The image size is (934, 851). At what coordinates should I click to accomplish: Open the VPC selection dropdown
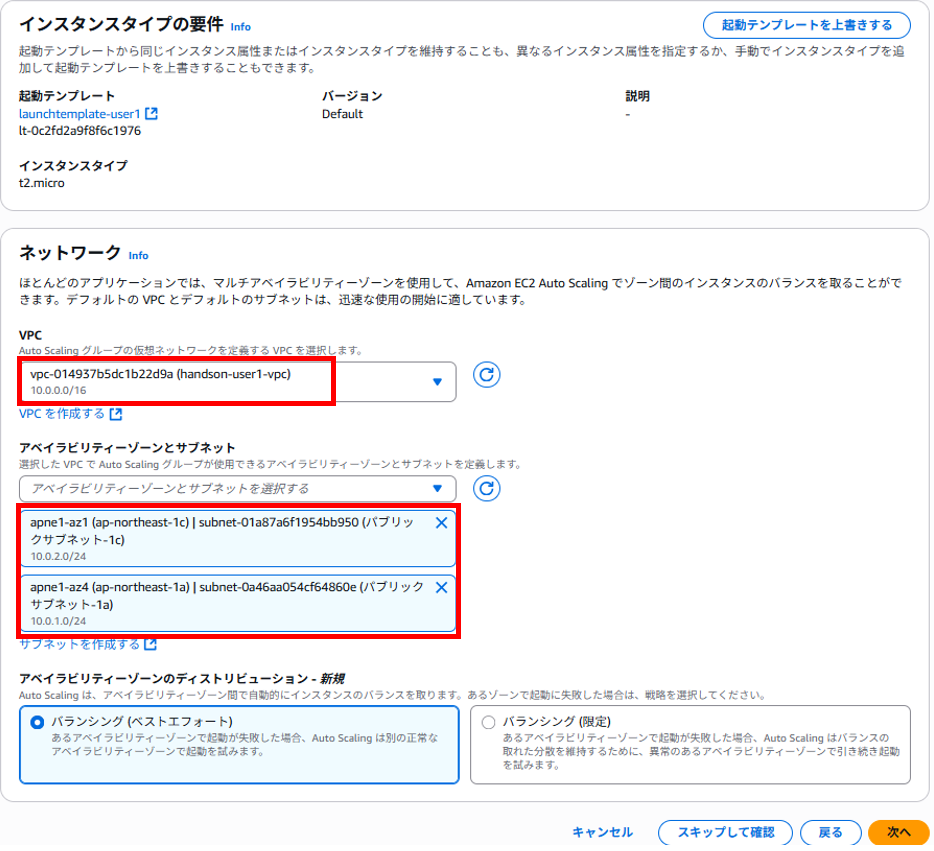[238, 382]
